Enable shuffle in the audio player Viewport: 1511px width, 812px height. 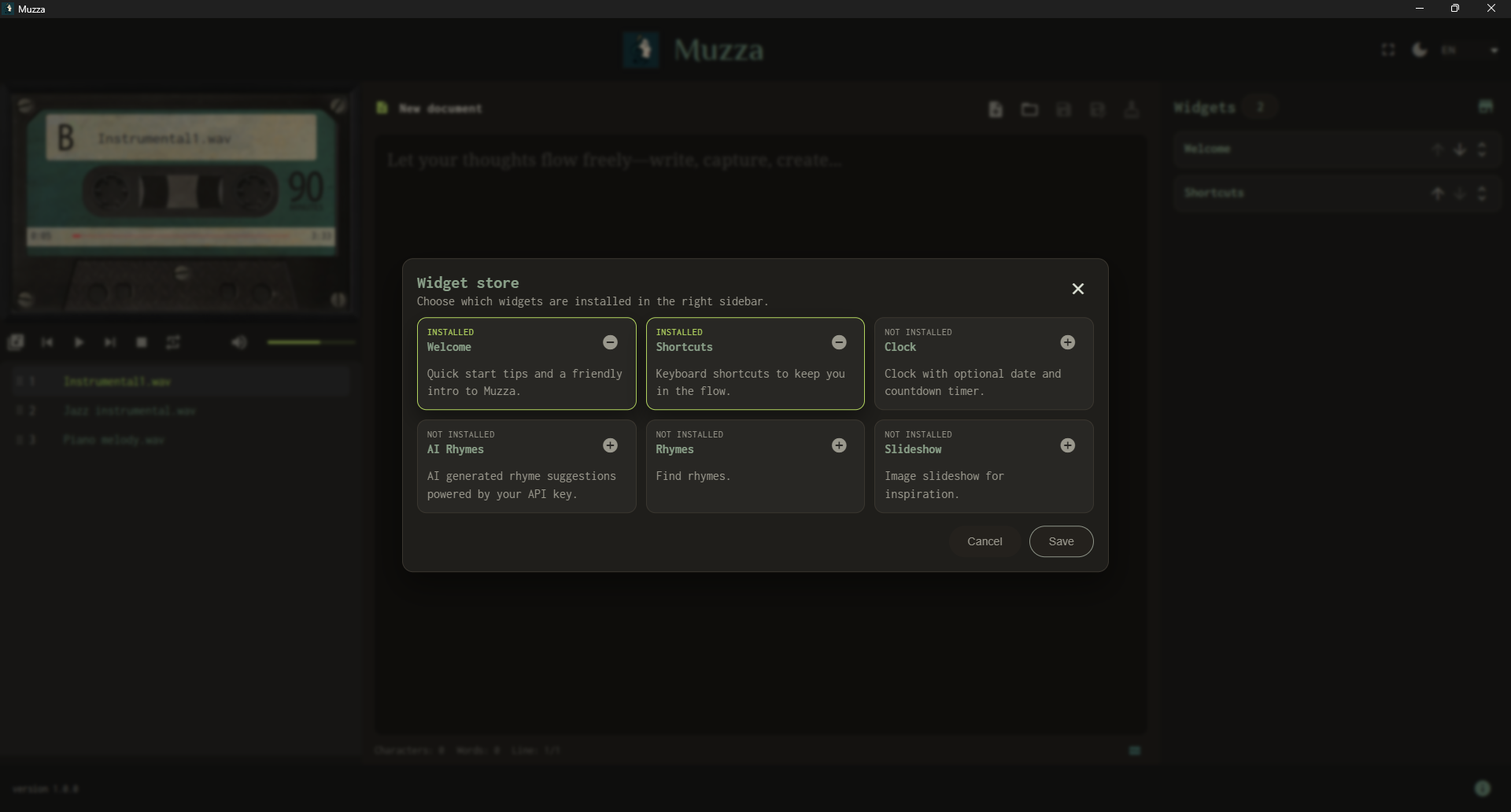173,341
